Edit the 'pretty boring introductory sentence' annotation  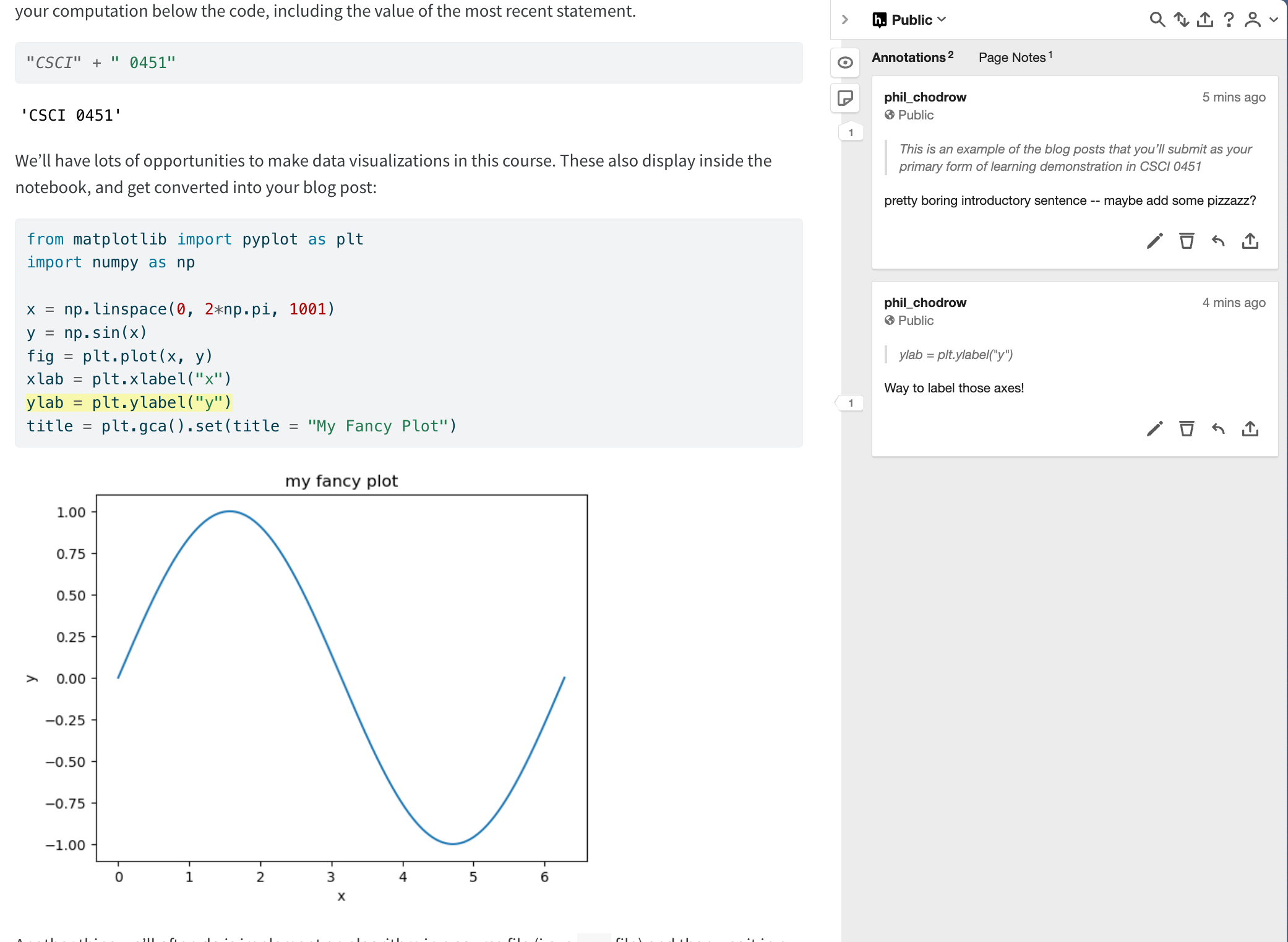point(1154,241)
